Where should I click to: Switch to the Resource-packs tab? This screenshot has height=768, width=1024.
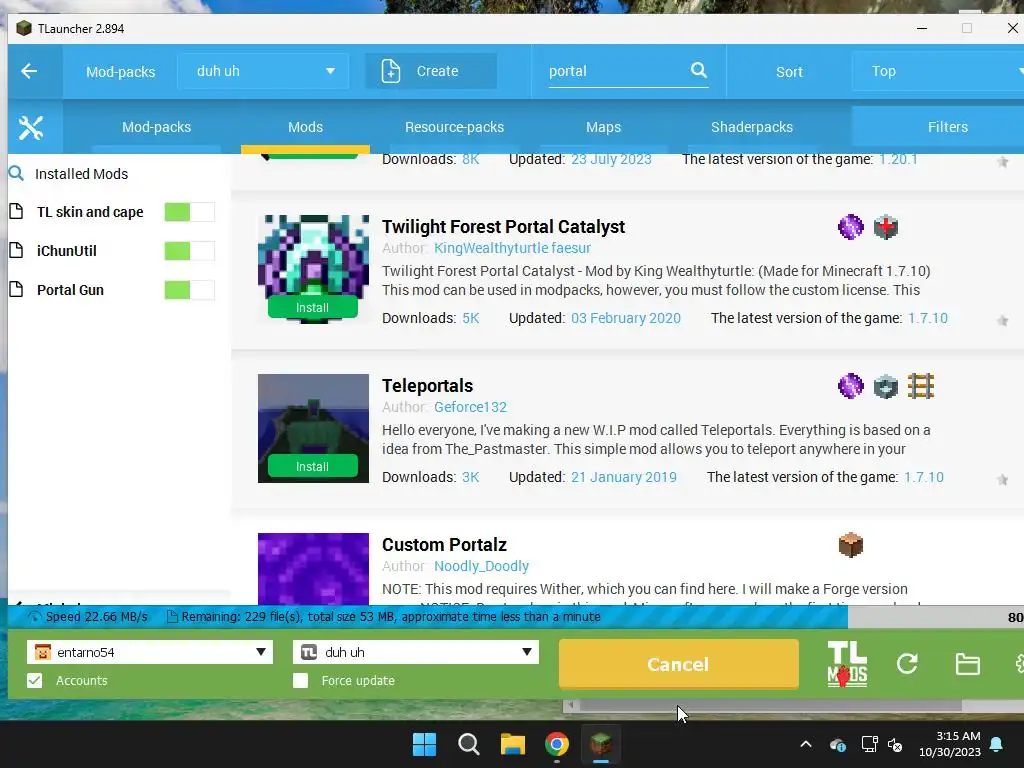(455, 127)
